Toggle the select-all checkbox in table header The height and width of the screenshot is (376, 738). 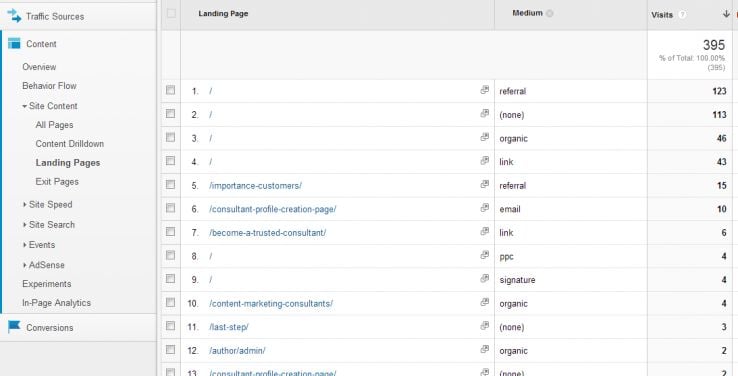pyautogui.click(x=171, y=13)
